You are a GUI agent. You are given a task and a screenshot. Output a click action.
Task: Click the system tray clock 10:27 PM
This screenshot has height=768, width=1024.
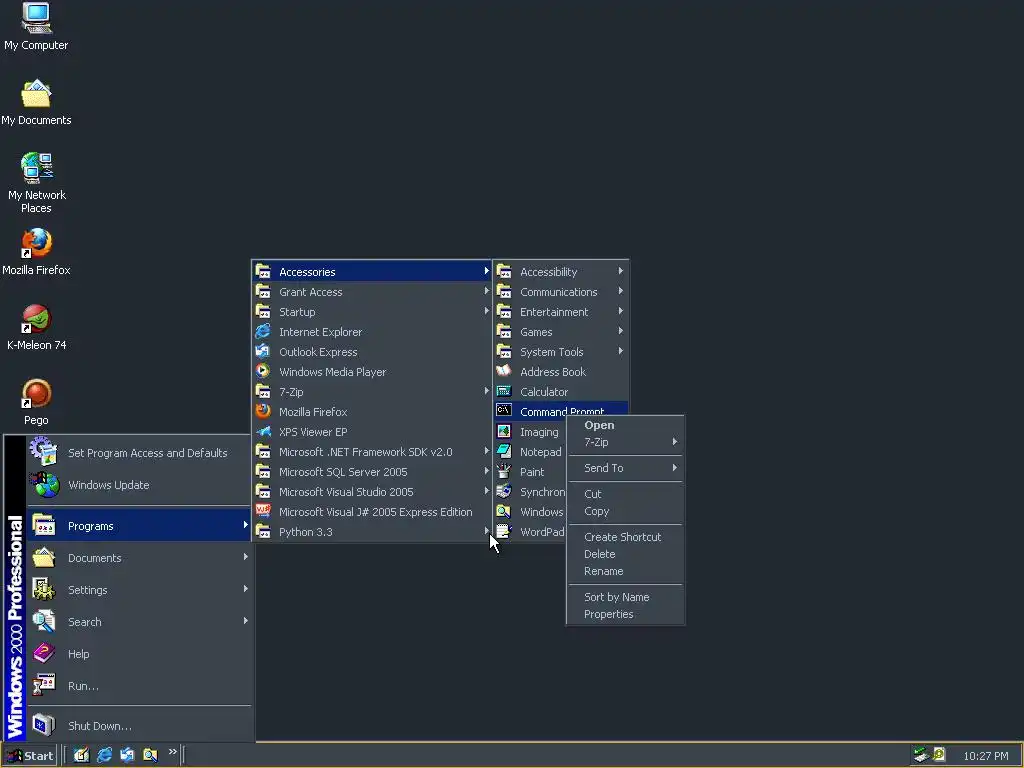point(985,756)
